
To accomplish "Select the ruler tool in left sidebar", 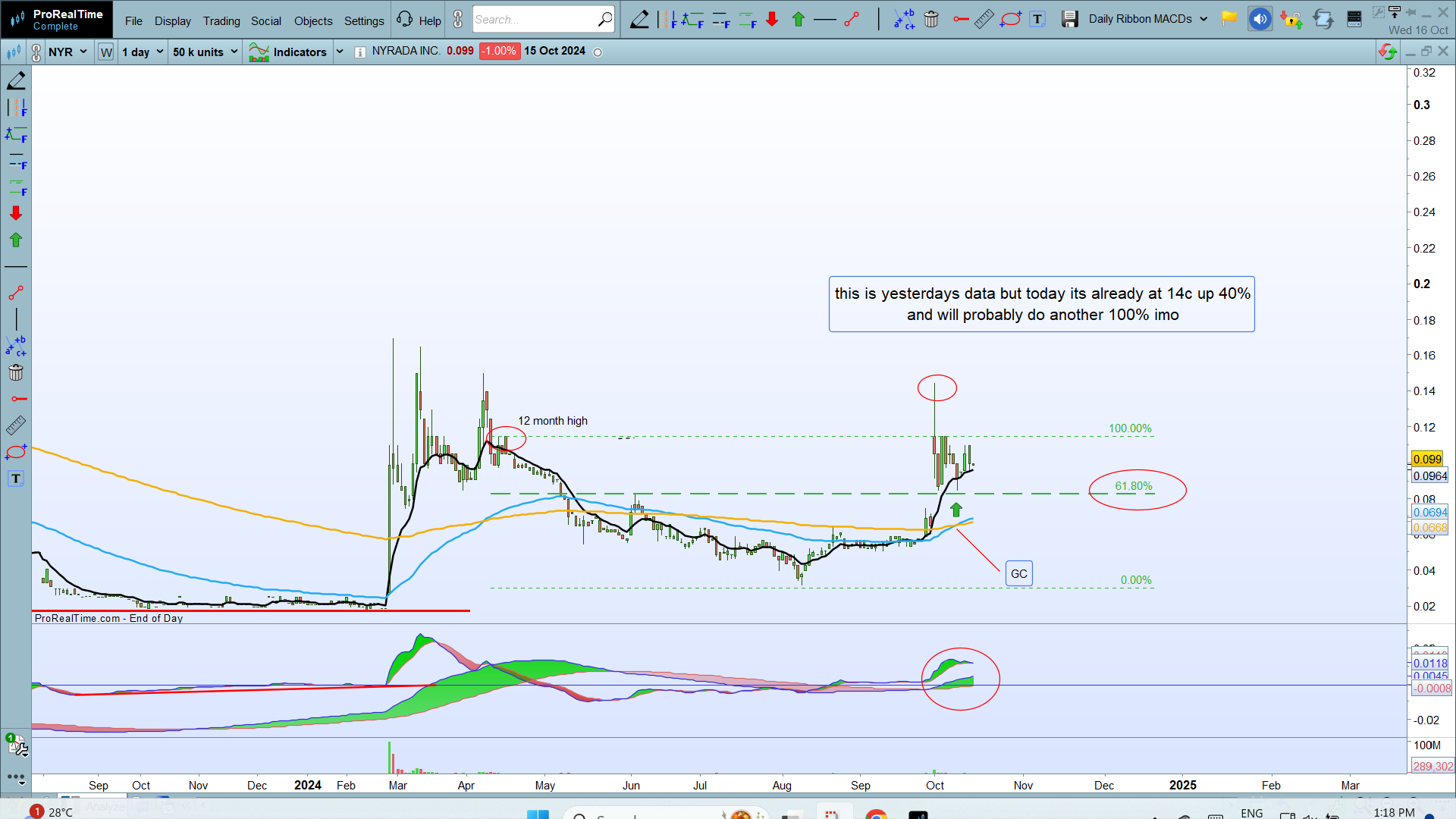I will coord(16,425).
